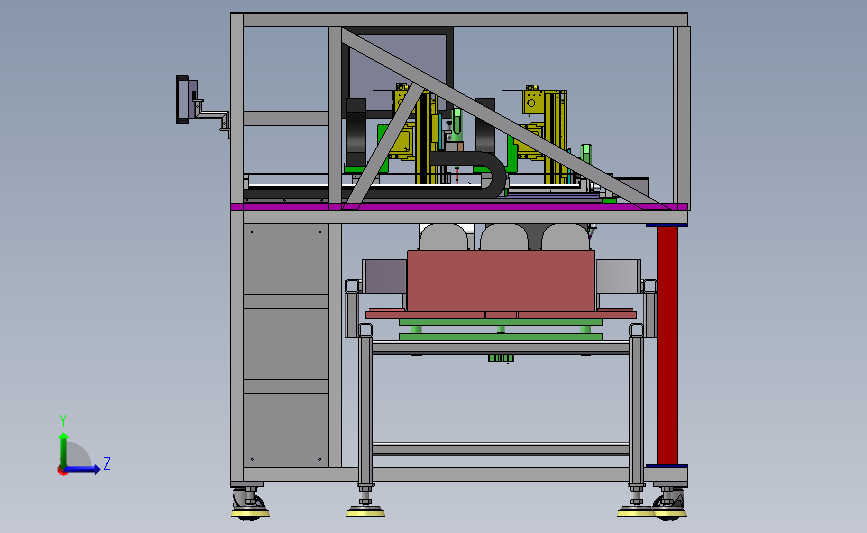Select the large dark red box
Screen dimensions: 867x533
[501, 280]
